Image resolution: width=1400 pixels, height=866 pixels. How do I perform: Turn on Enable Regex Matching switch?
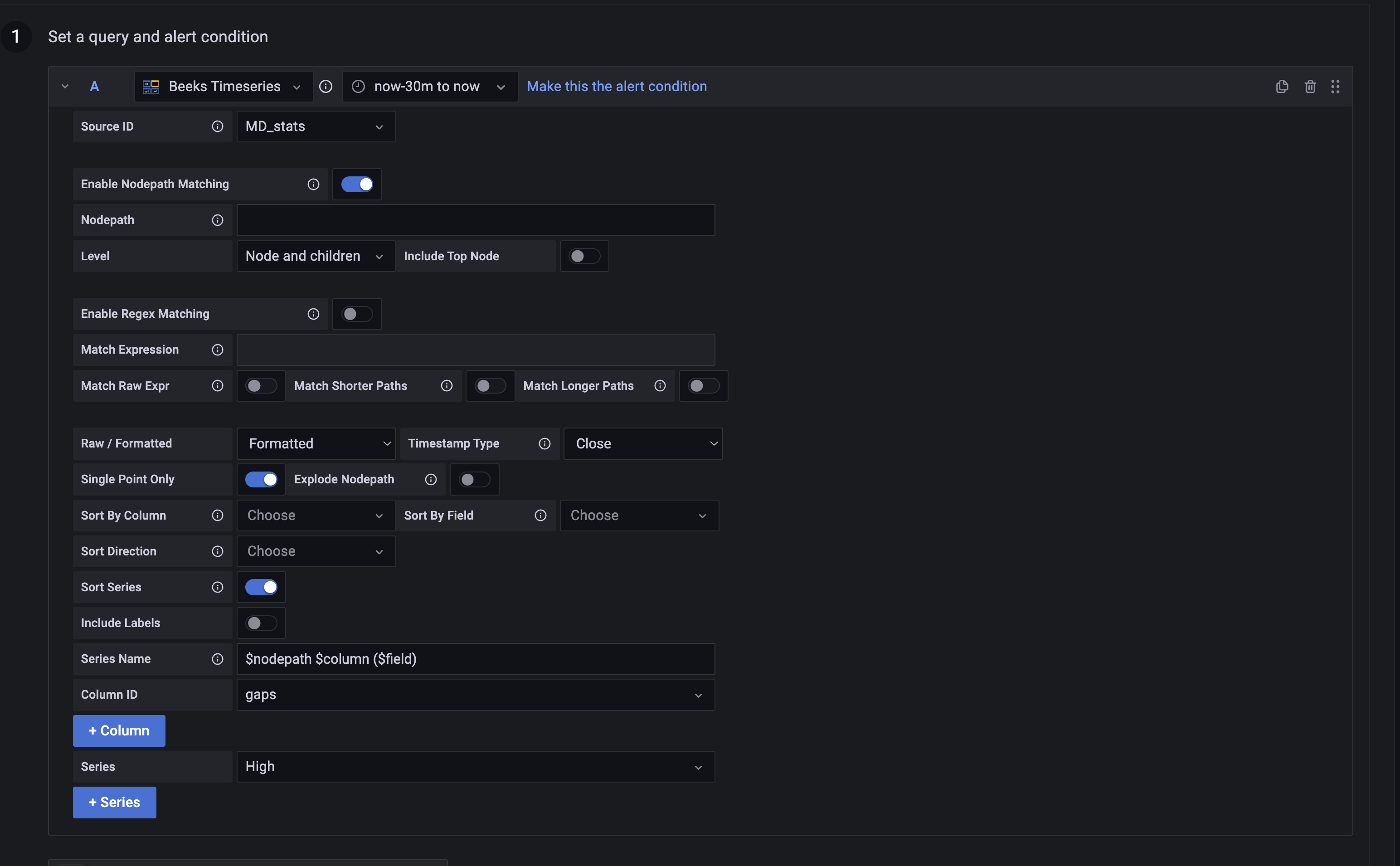[x=357, y=314]
